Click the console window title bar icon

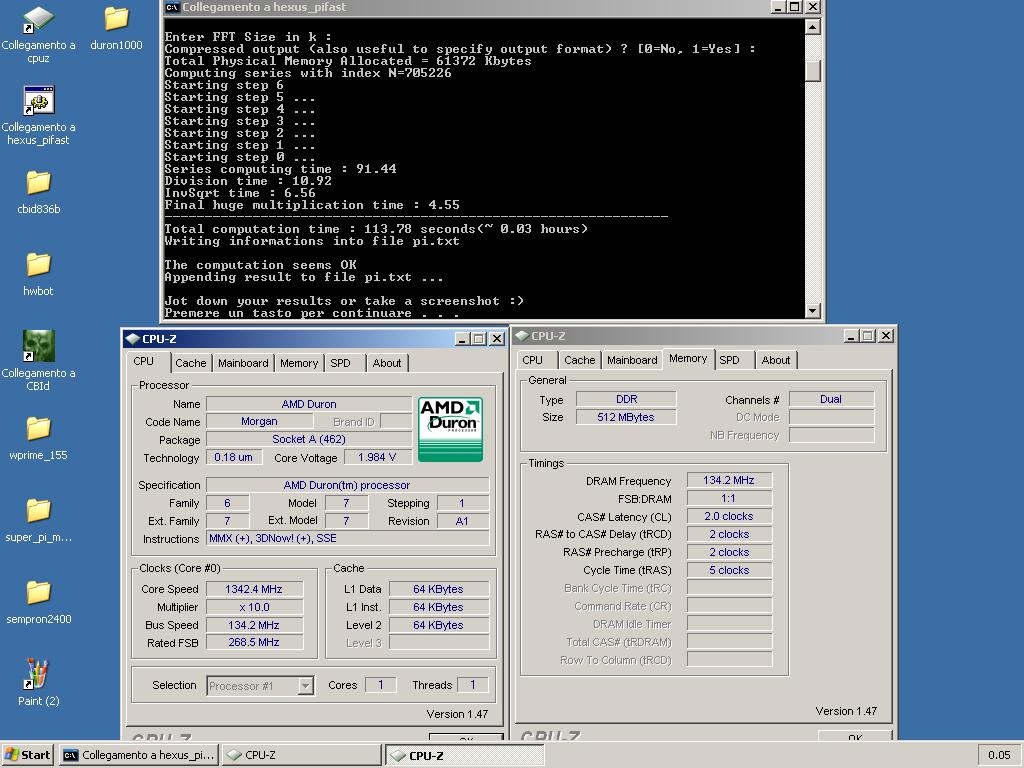click(x=172, y=7)
